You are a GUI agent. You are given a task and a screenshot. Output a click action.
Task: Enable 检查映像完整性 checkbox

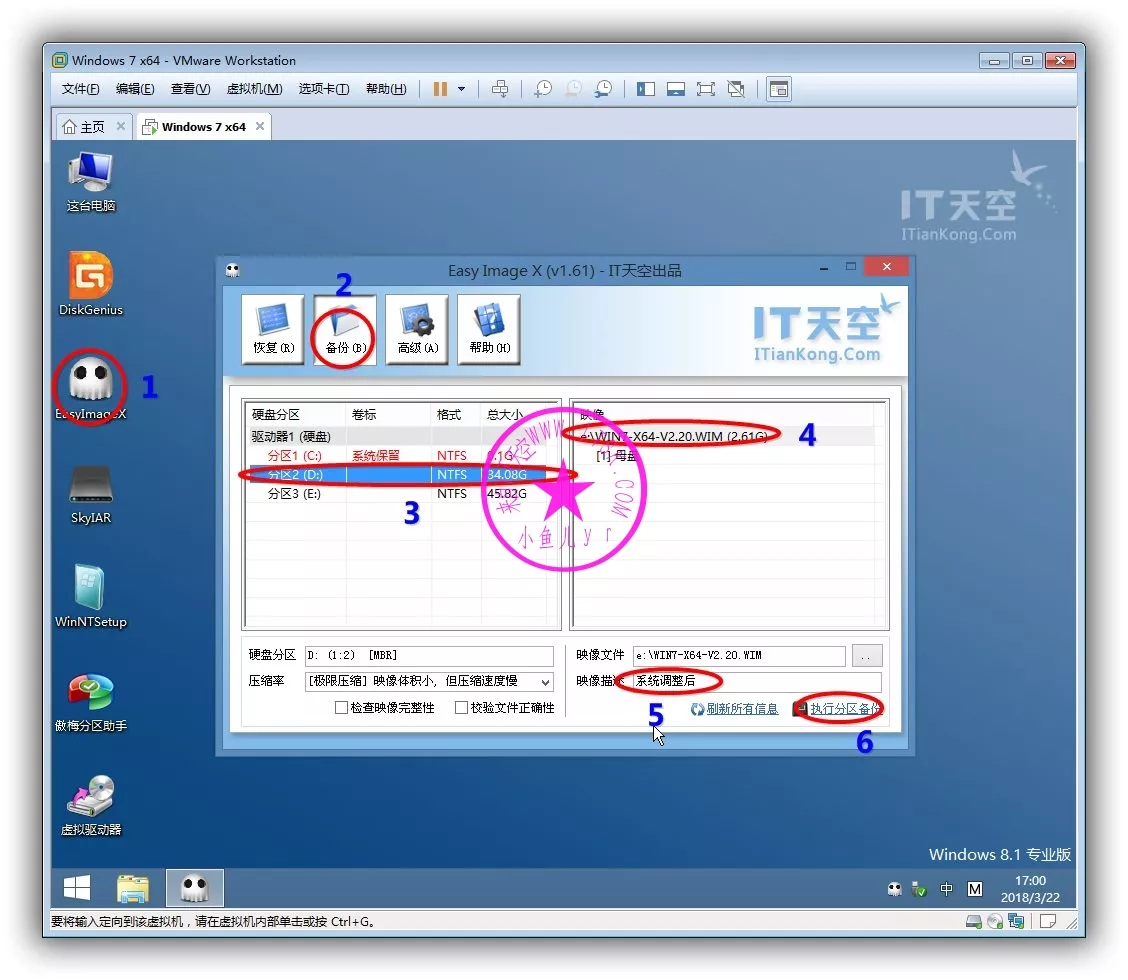(342, 708)
